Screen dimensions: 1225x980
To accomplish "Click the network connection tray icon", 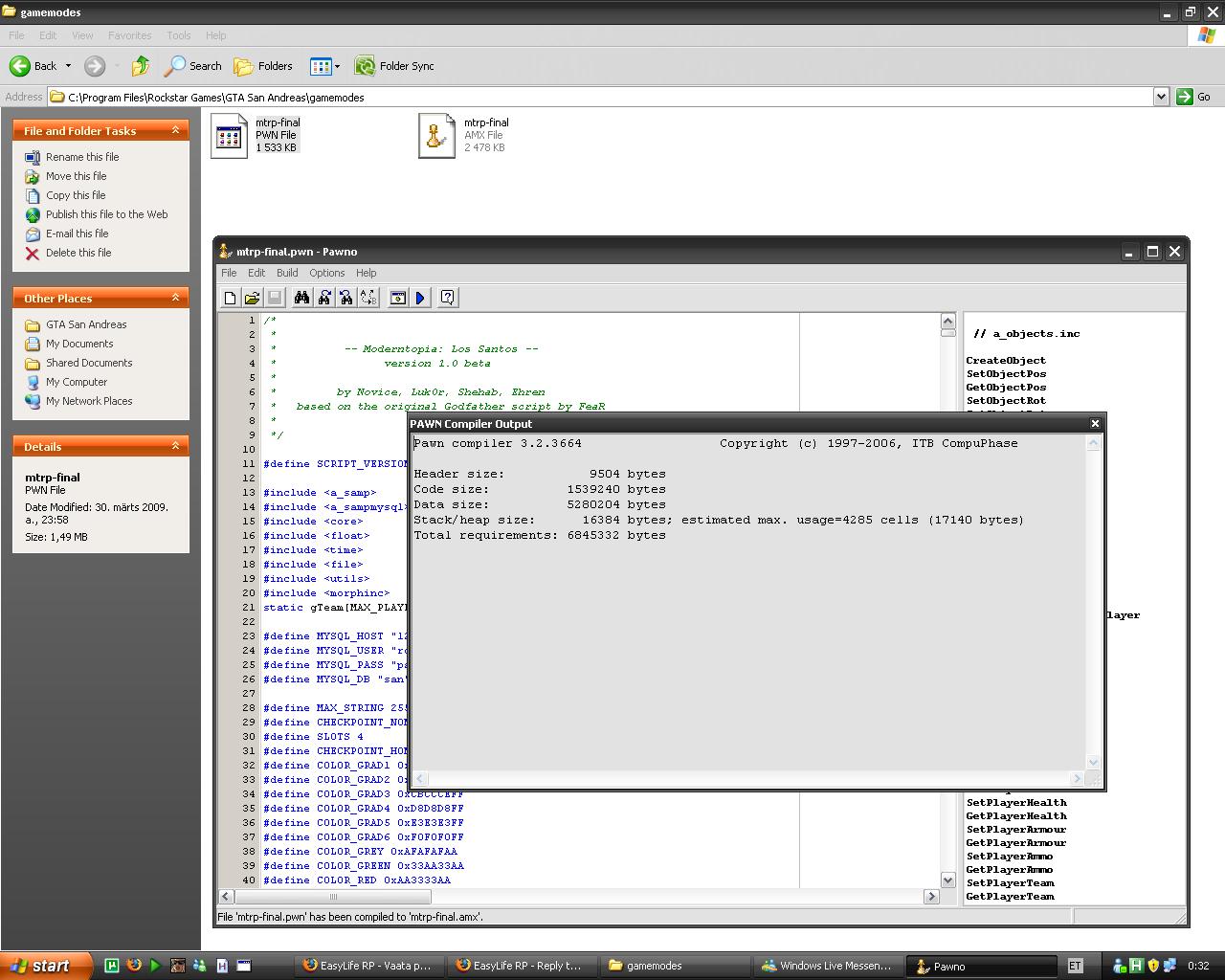I will (1170, 966).
